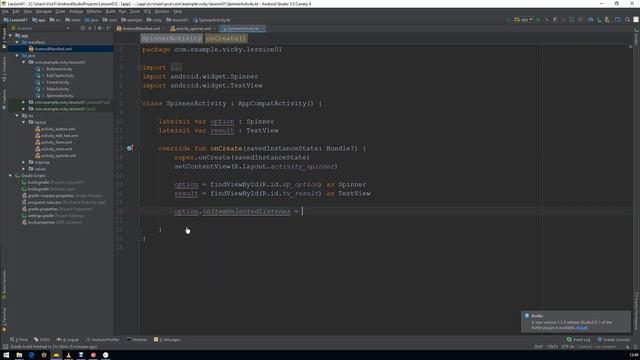Viewport: 640px width, 360px height.
Task: Open the Messages tool window
Action: click(x=167, y=340)
